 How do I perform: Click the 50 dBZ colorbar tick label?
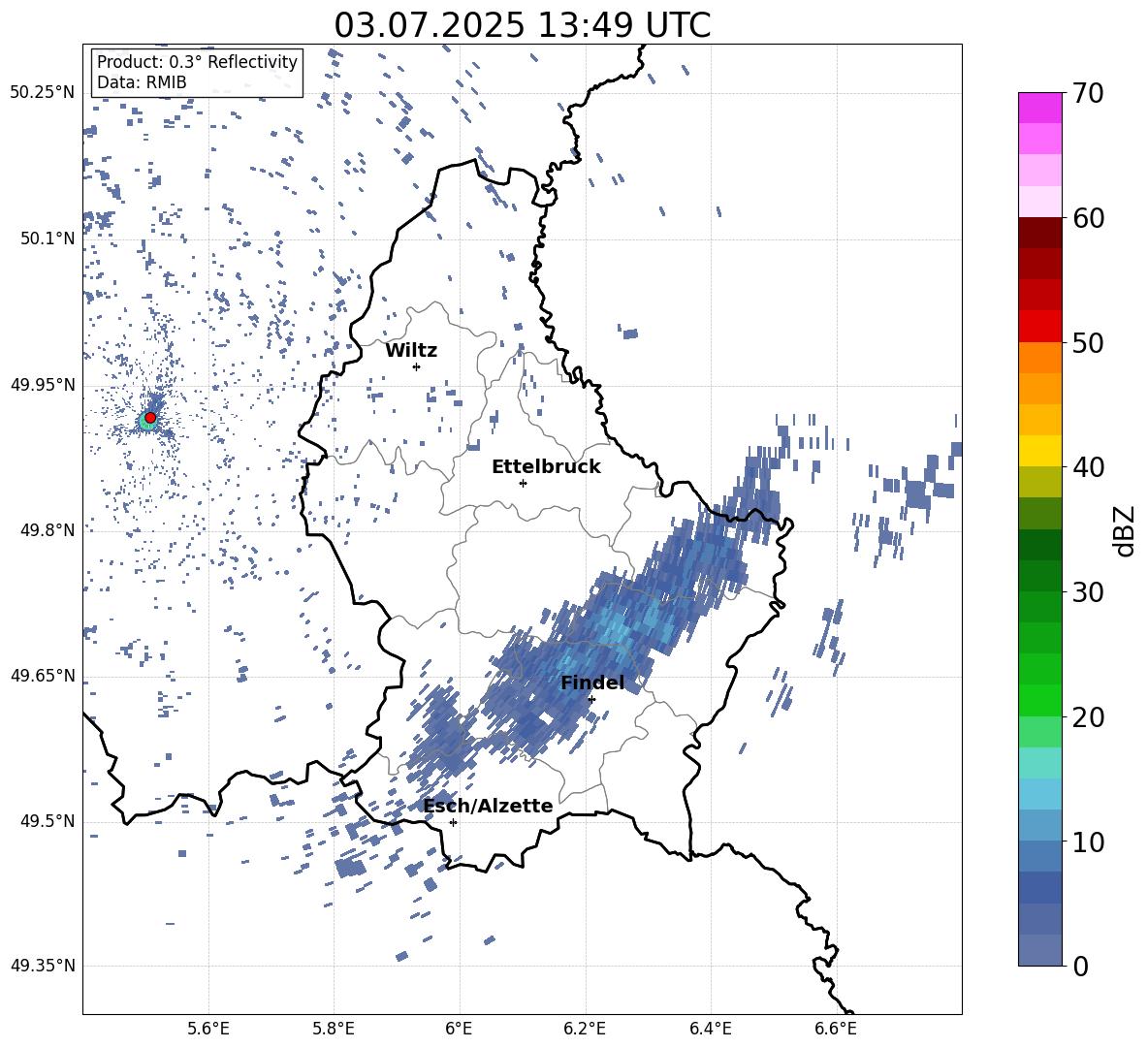(1088, 343)
